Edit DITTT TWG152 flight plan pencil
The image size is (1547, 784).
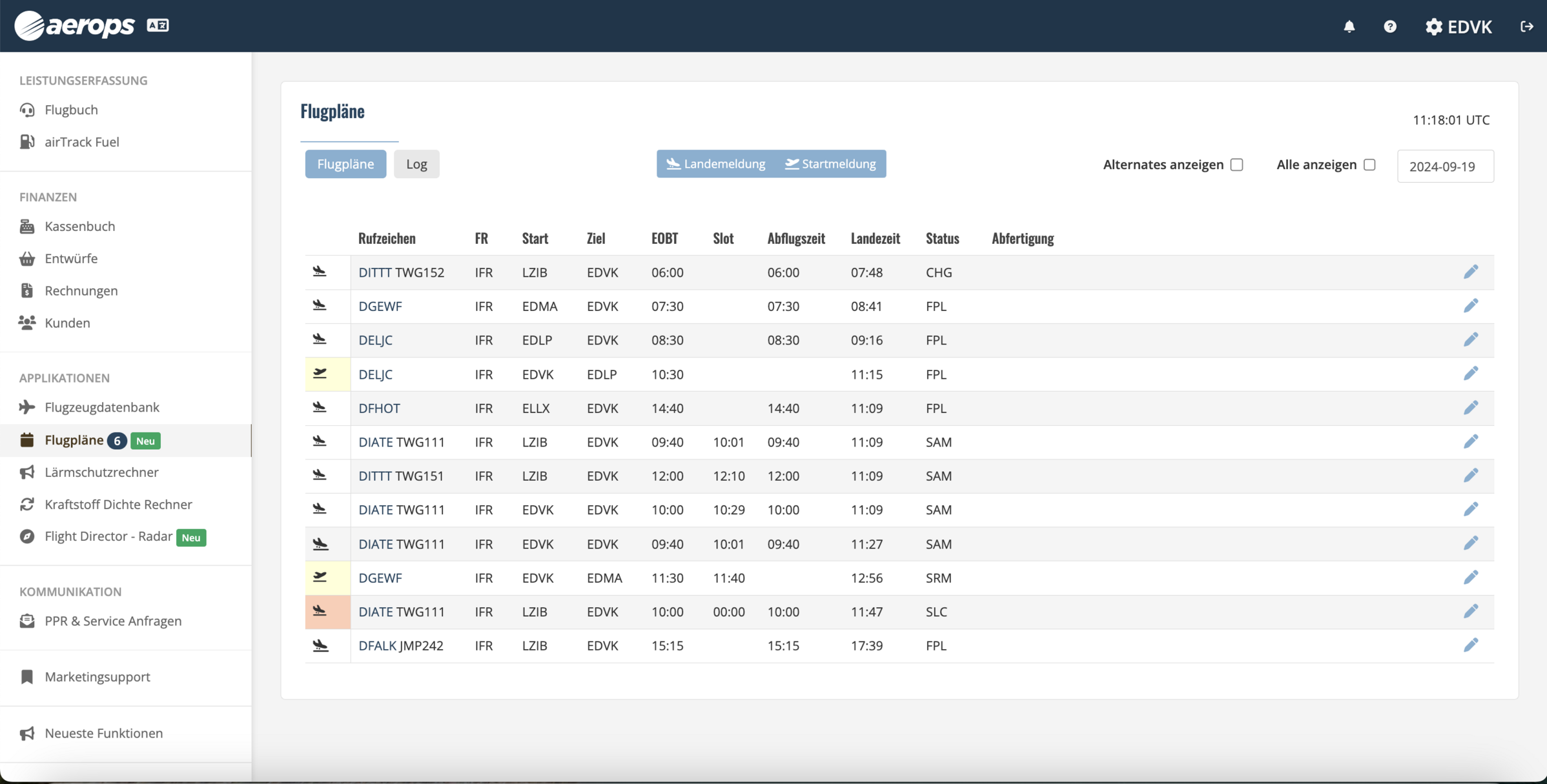coord(1470,272)
